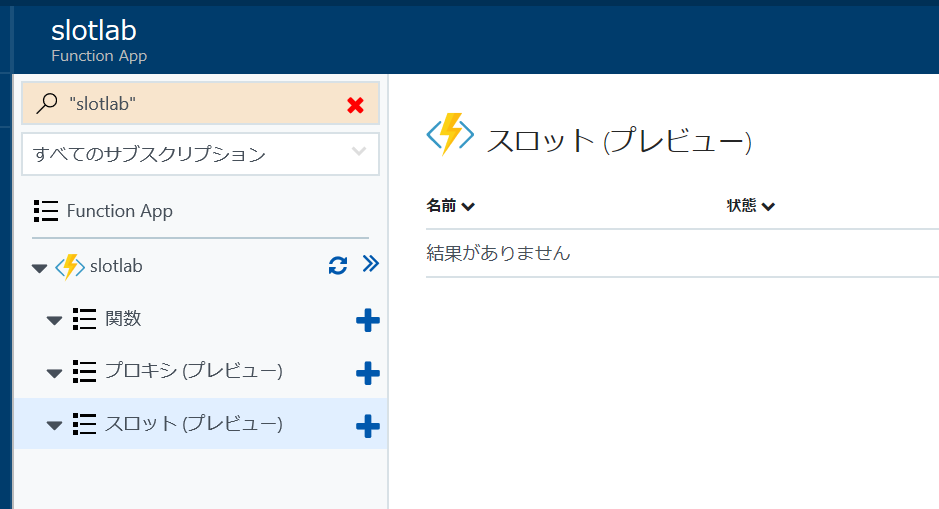Select プロキシ (プレビュー) tree item
939x509 pixels.
tap(193, 371)
